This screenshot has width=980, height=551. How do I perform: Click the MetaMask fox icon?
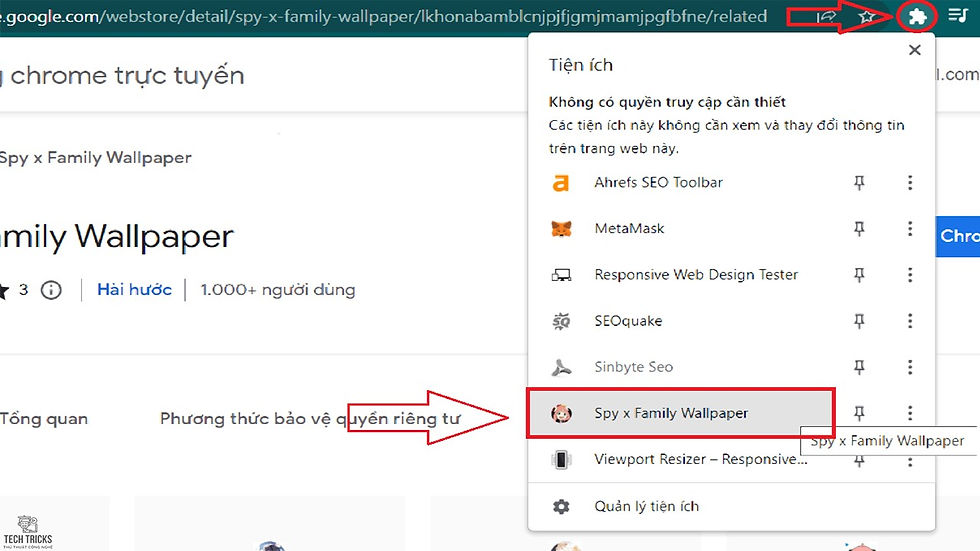(561, 229)
